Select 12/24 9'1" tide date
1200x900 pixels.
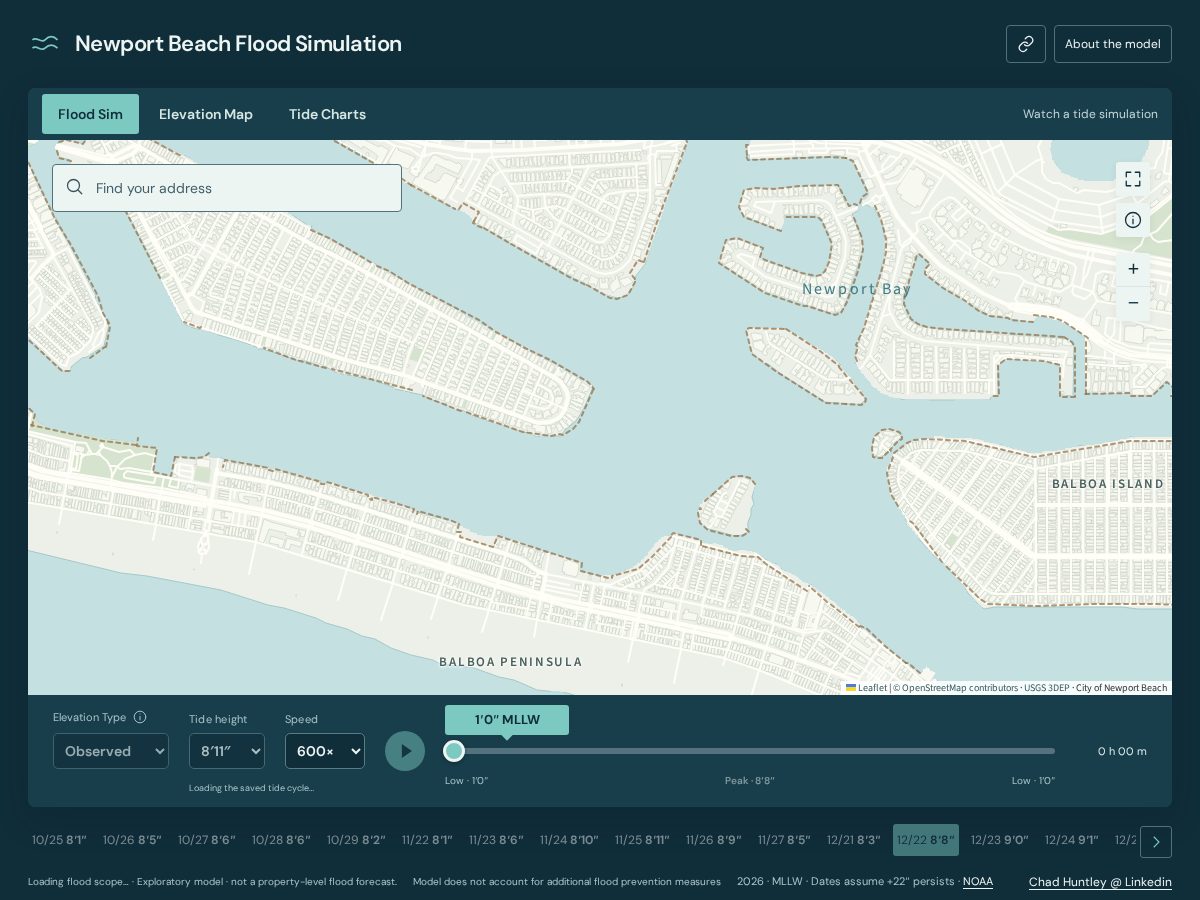pyautogui.click(x=1072, y=840)
